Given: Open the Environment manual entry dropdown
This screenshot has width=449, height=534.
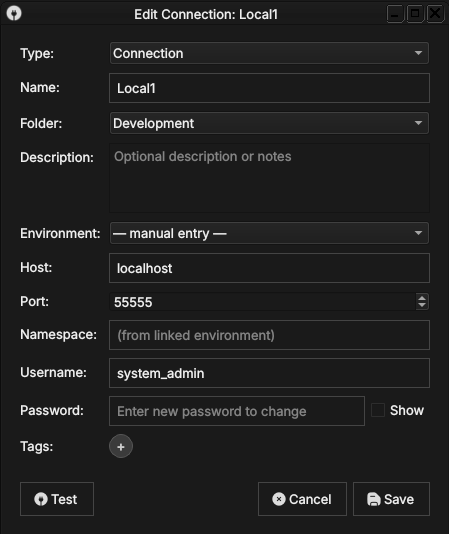Looking at the screenshot, I should [x=269, y=233].
